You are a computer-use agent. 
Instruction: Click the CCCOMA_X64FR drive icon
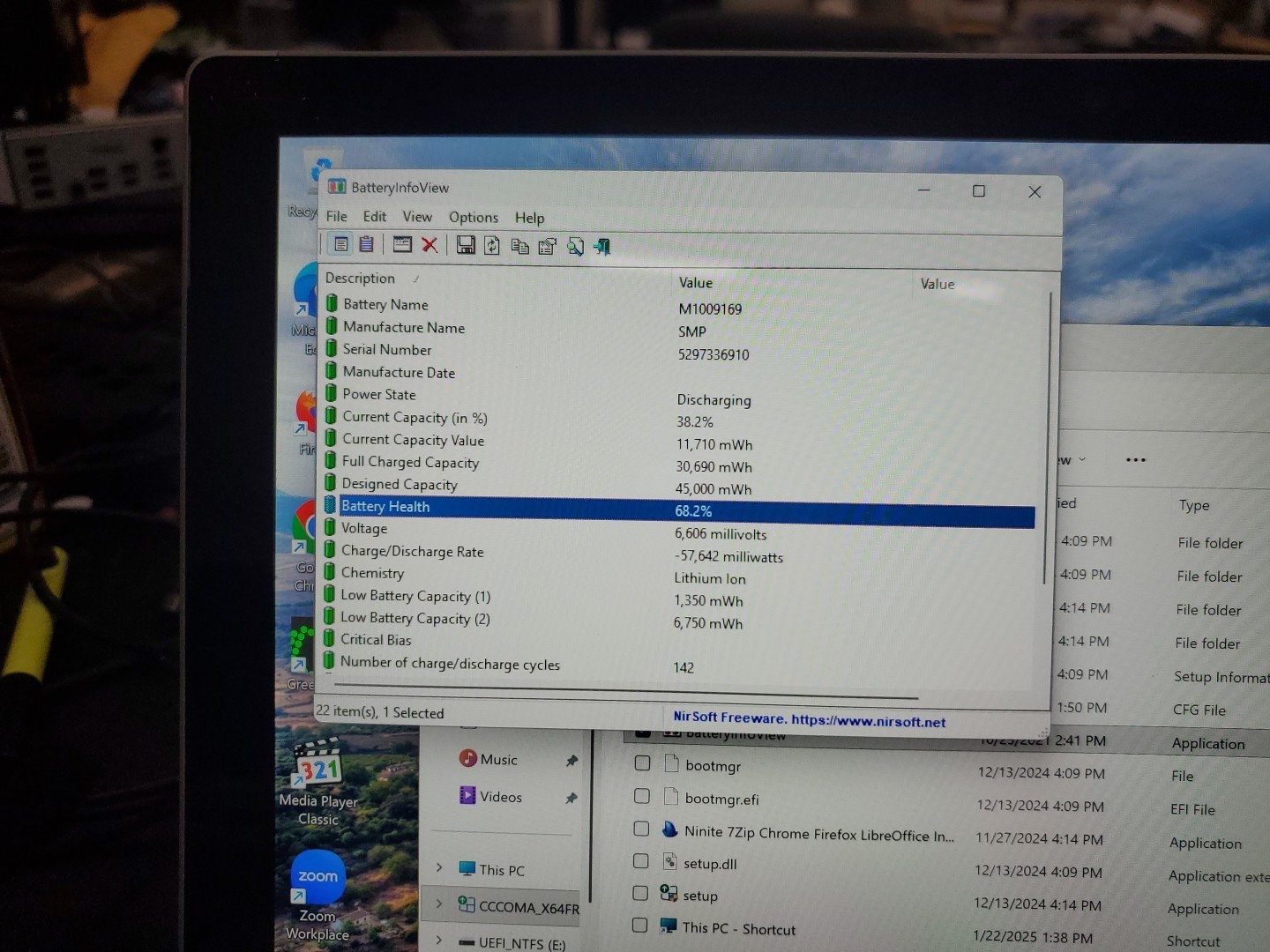tap(467, 904)
